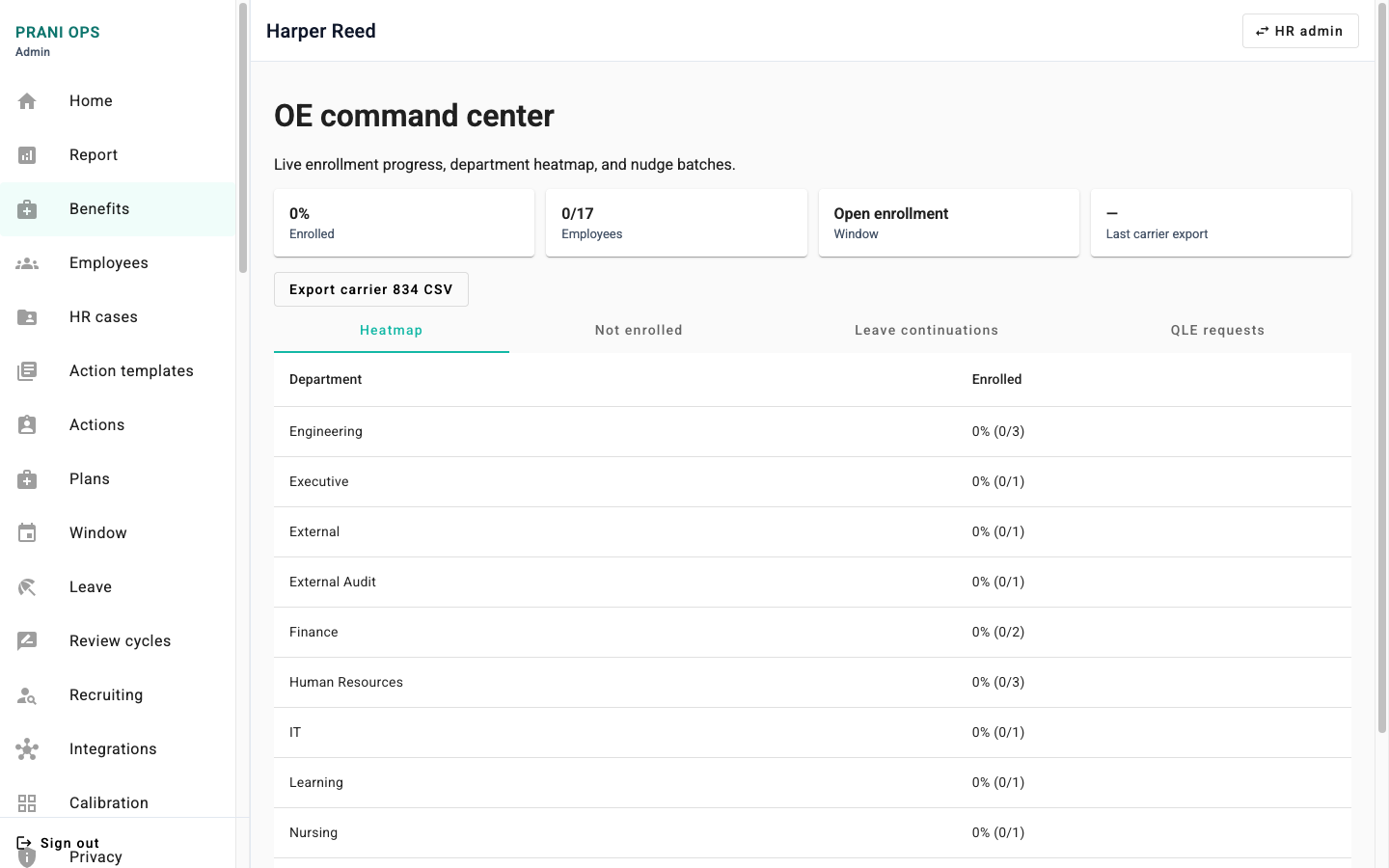This screenshot has width=1389, height=868.
Task: Open the Leave continuations tab
Action: click(926, 330)
